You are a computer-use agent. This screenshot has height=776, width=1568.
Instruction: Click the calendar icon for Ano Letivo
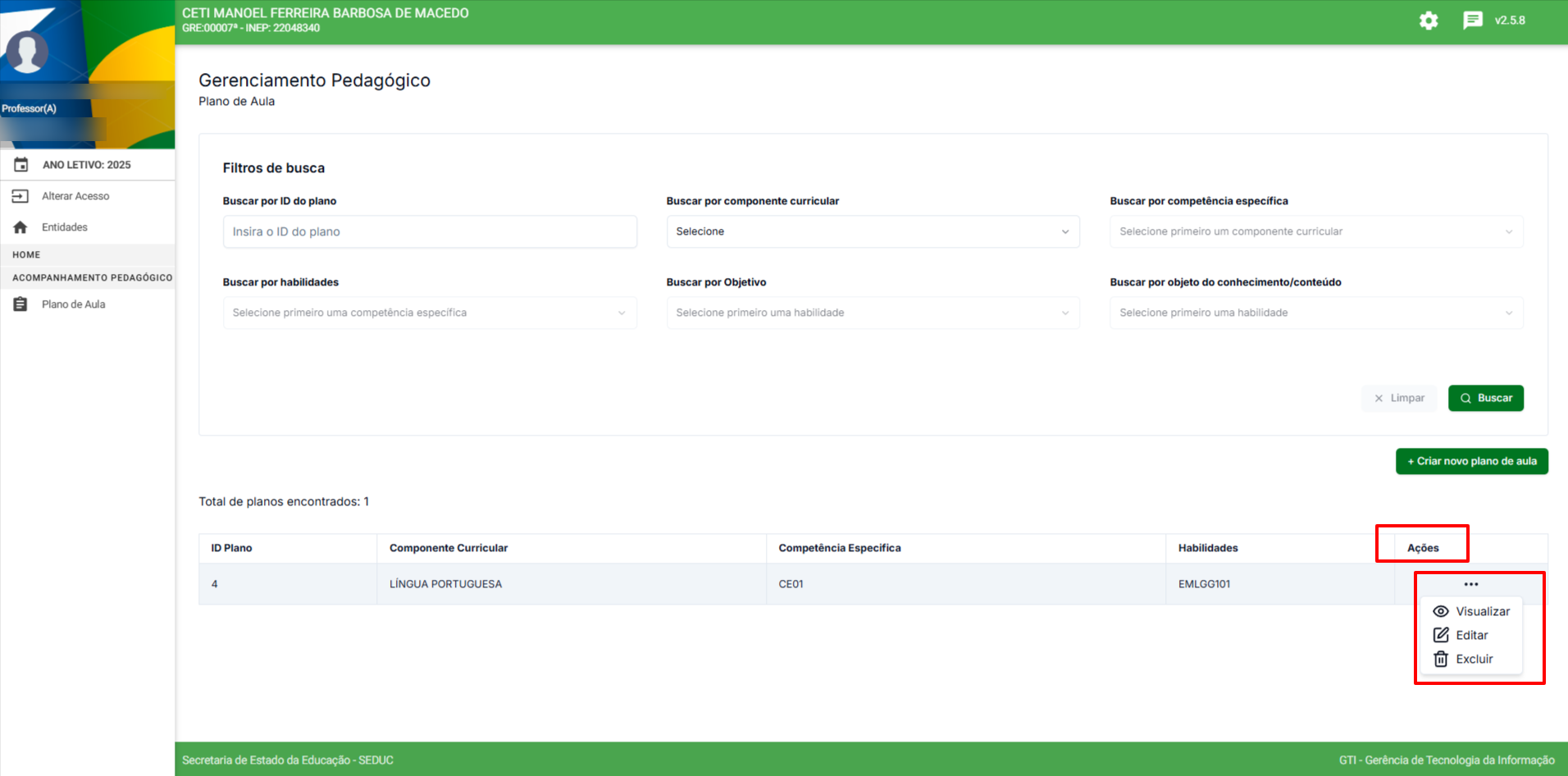[21, 165]
